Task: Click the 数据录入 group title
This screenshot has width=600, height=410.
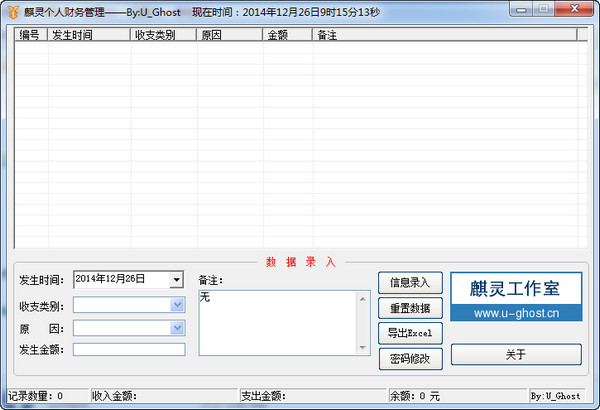Action: [301, 262]
